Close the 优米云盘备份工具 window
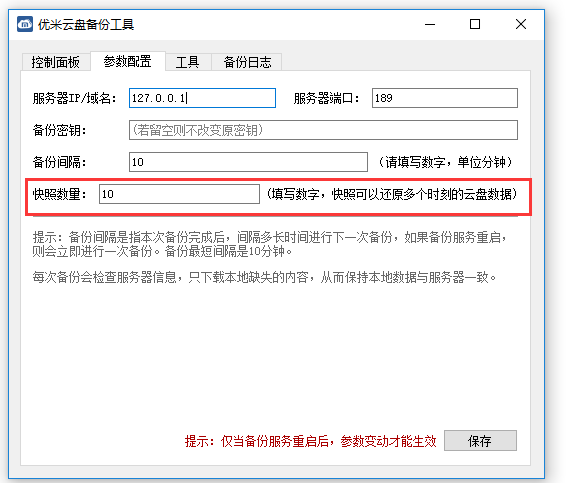The image size is (573, 483). pos(521,24)
